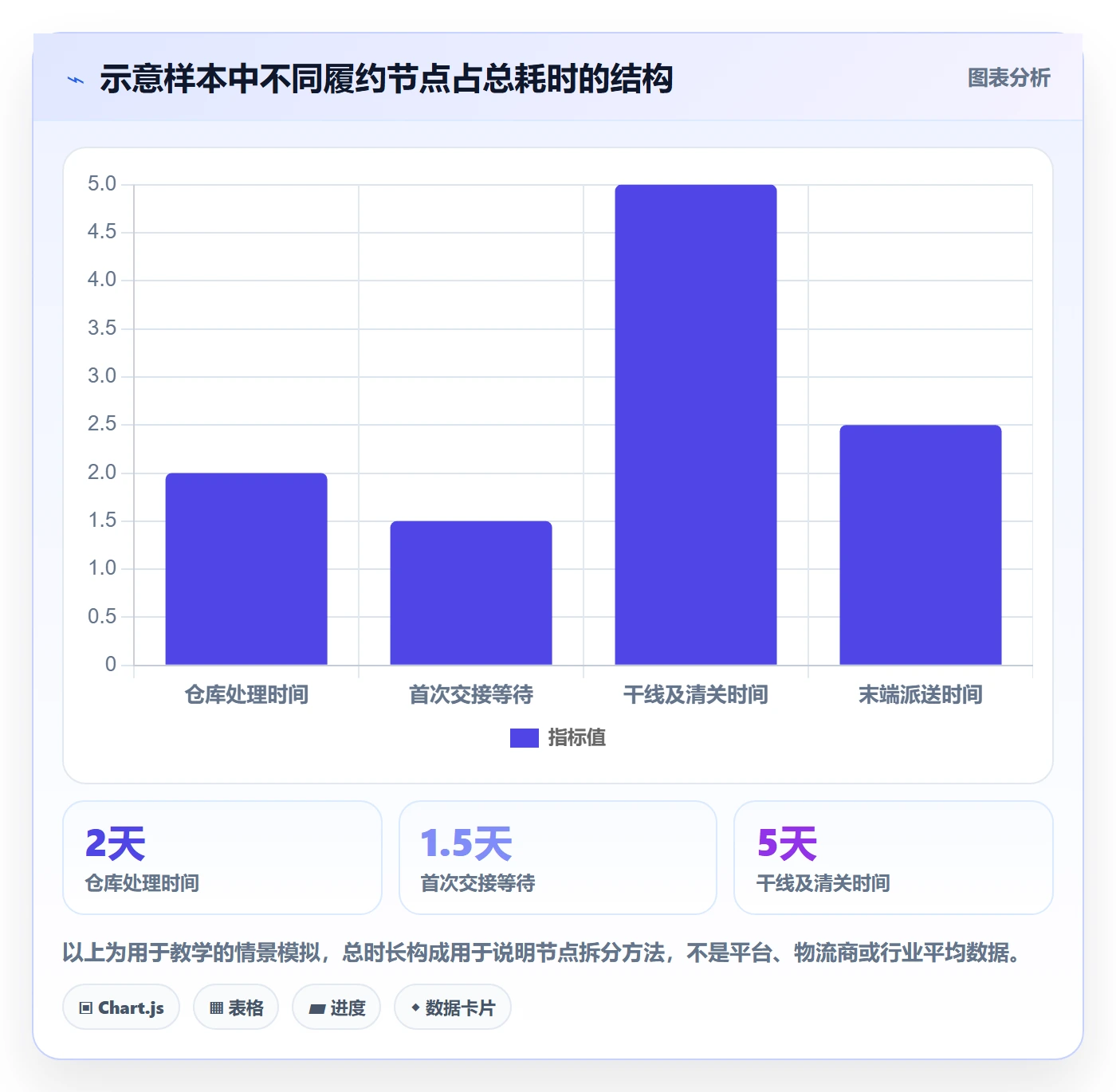Pick the bar above 末端派送时间

tap(921, 544)
